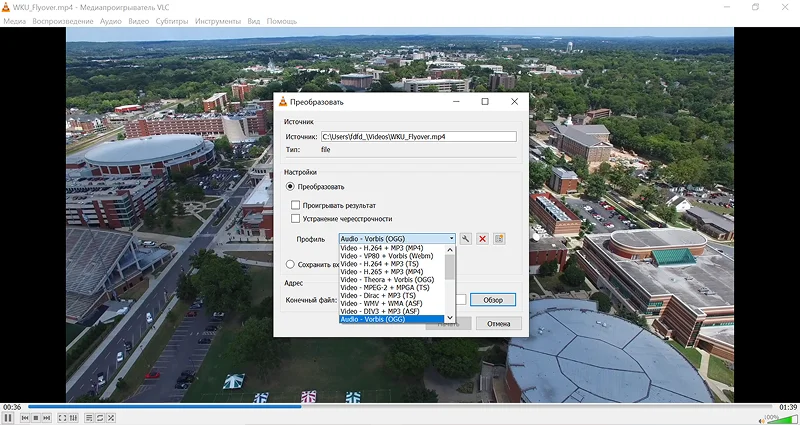Open the Медиа menu
The height and width of the screenshot is (425, 800).
tap(14, 21)
